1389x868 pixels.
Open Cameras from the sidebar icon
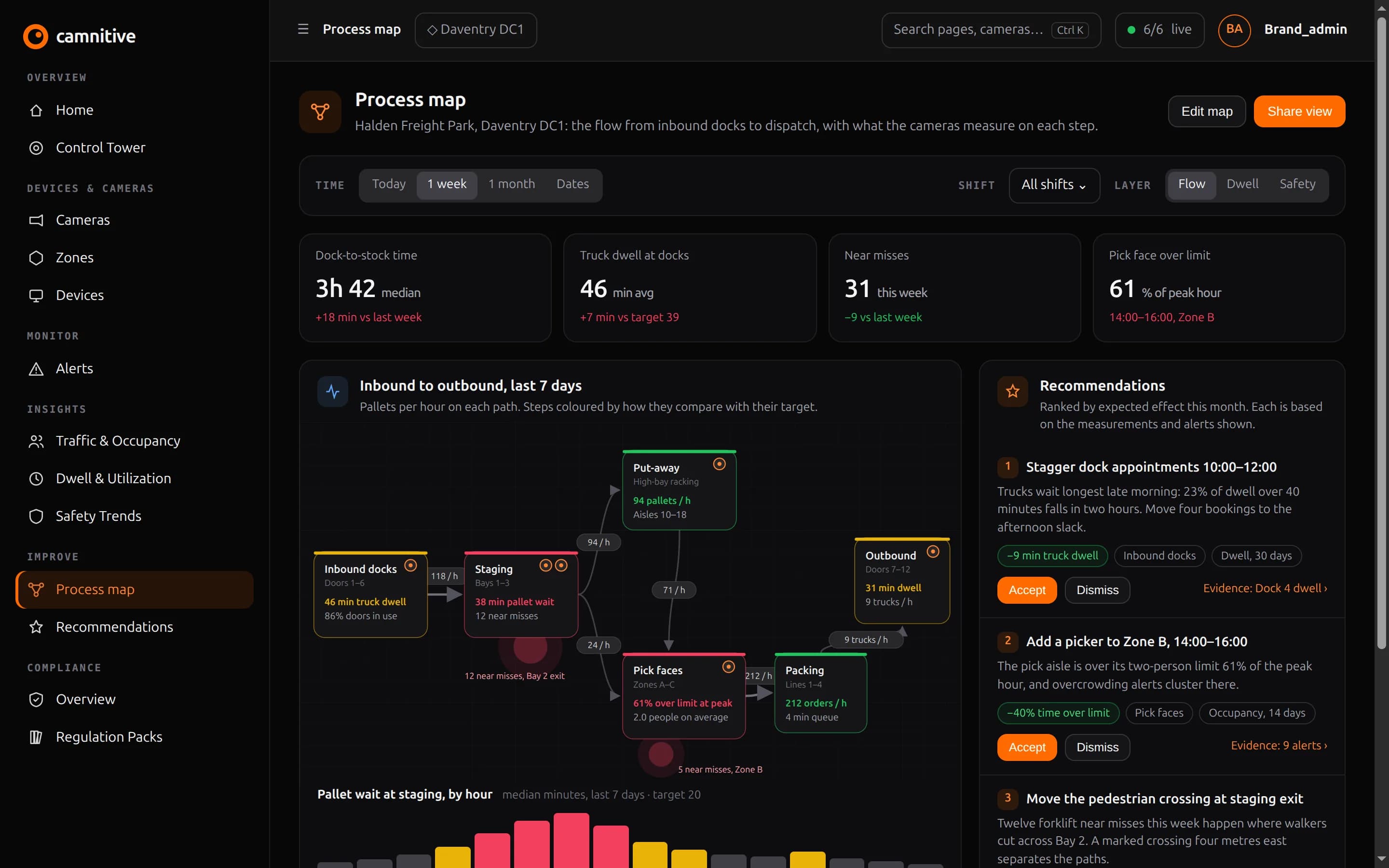tap(36, 220)
